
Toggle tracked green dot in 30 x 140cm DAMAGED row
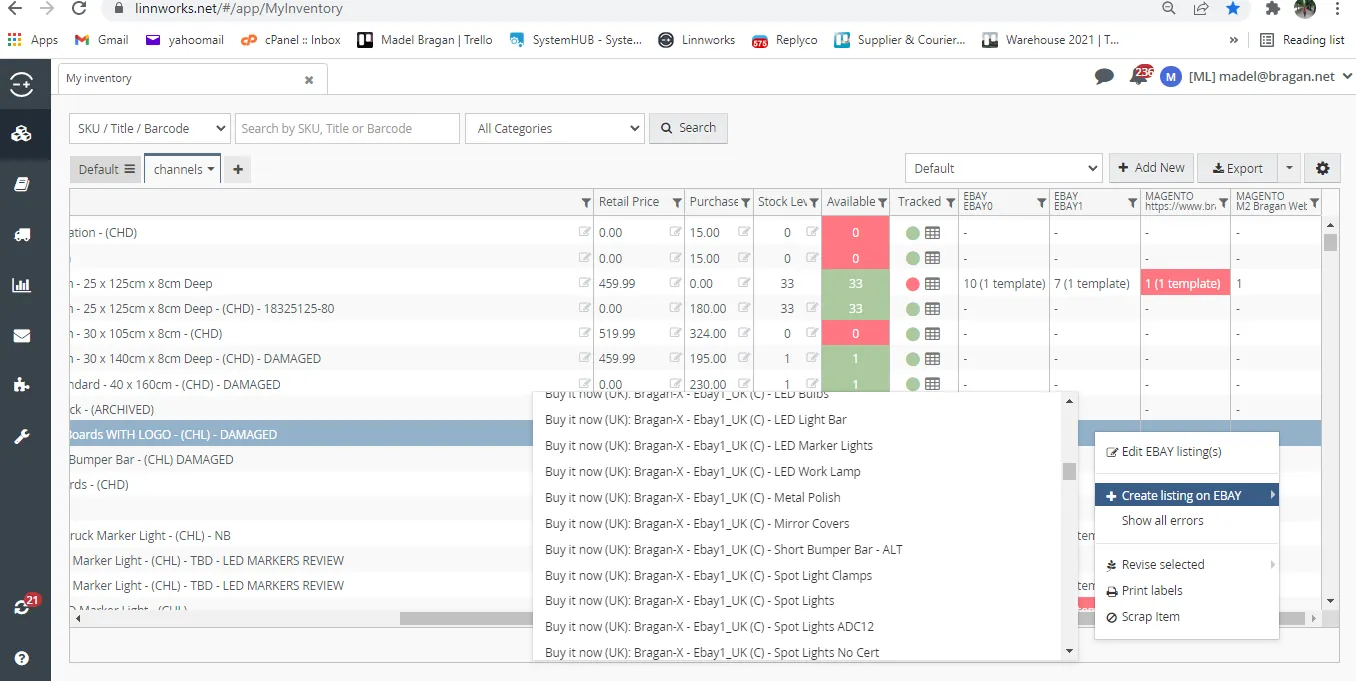(912, 359)
